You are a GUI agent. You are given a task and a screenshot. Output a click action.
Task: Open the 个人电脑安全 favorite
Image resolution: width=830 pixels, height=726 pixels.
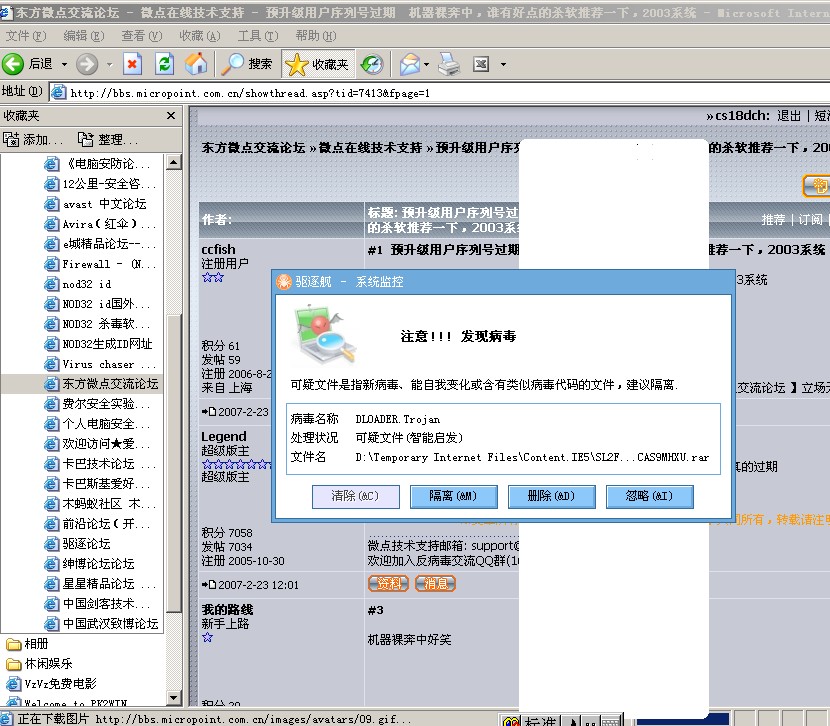[97, 424]
